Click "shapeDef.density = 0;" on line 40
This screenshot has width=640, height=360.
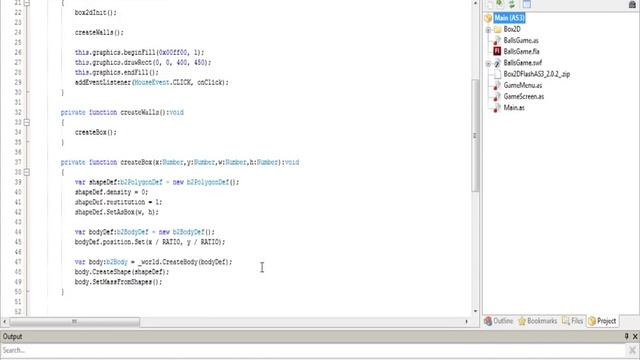click(x=111, y=192)
